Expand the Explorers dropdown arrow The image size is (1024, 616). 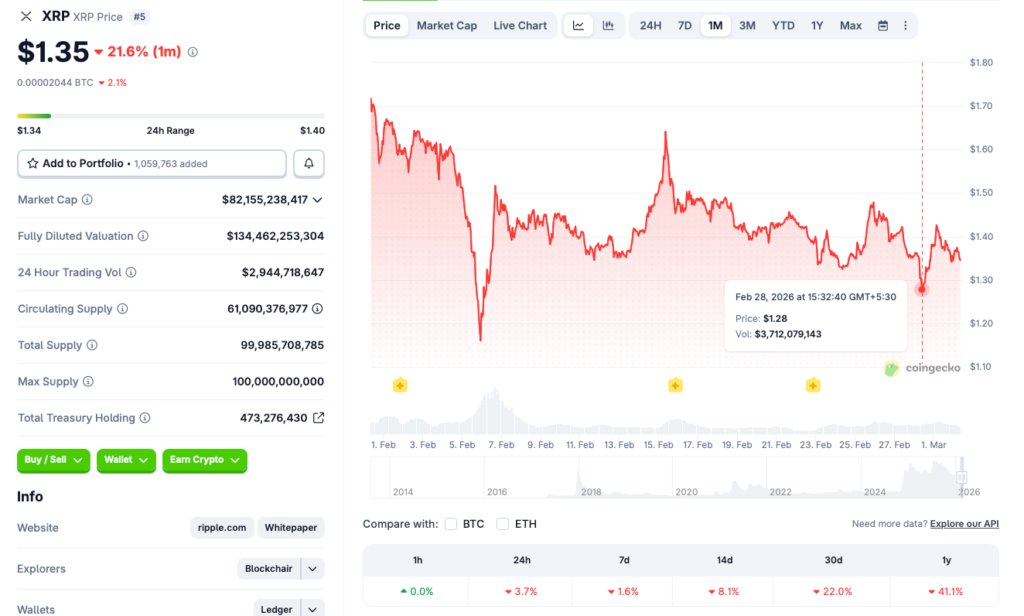[313, 569]
